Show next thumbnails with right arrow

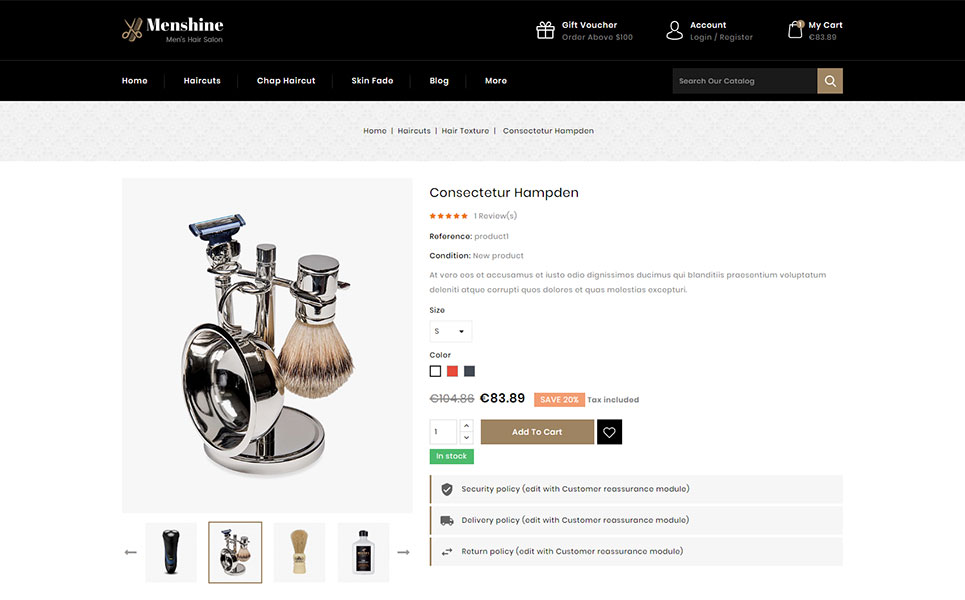403,553
